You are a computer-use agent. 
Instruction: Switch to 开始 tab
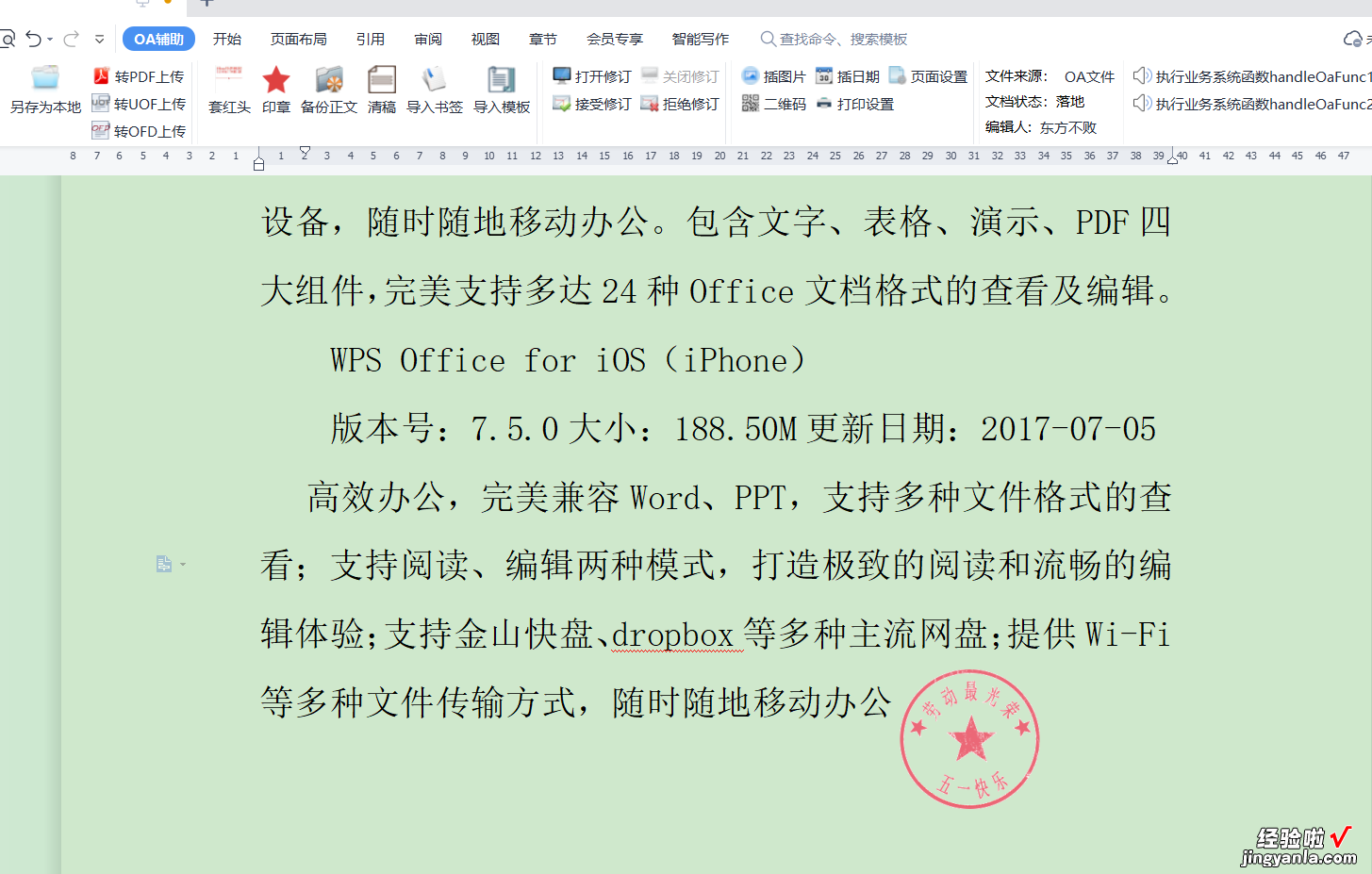coord(227,39)
